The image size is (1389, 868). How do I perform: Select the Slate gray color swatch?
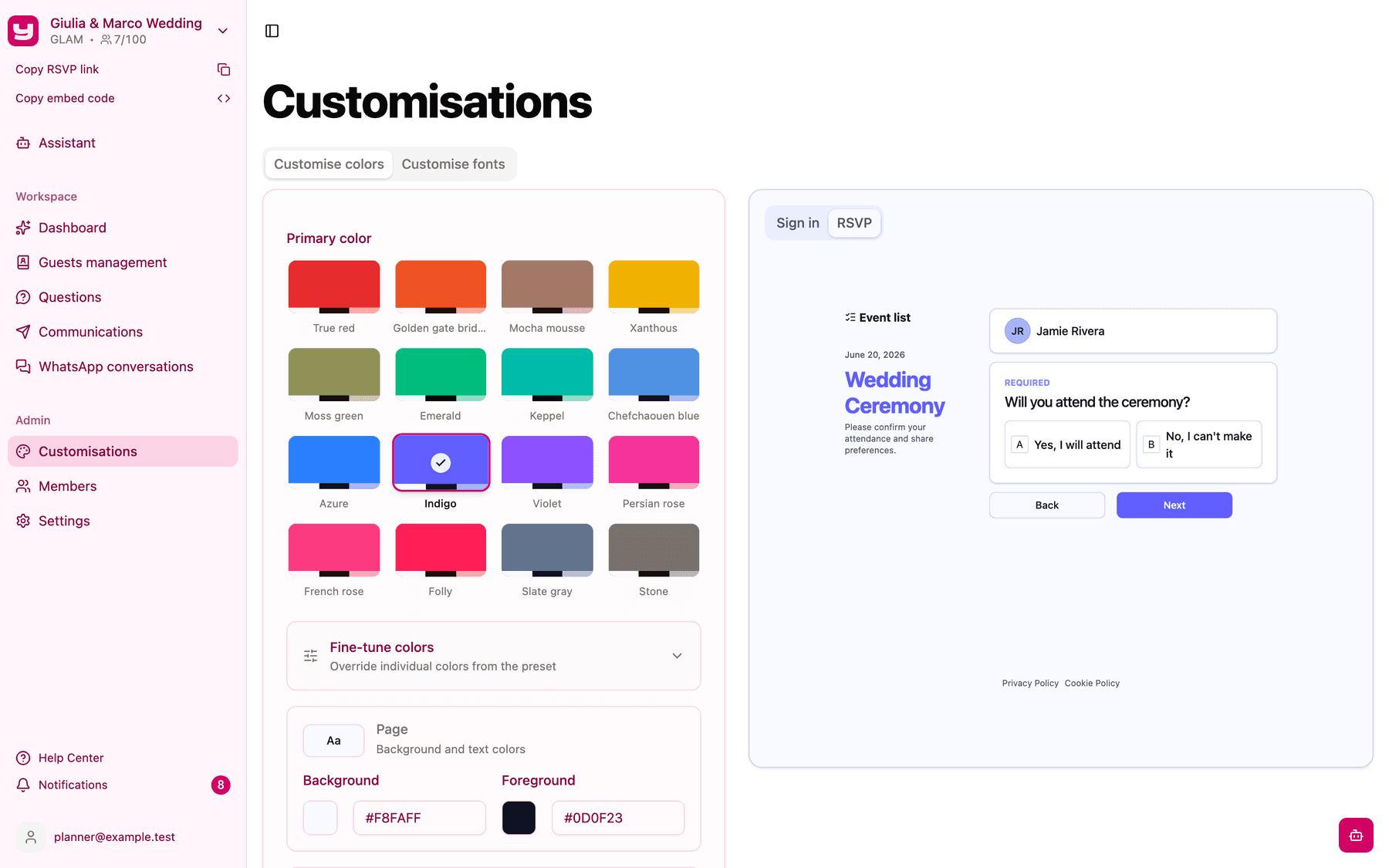coord(547,551)
